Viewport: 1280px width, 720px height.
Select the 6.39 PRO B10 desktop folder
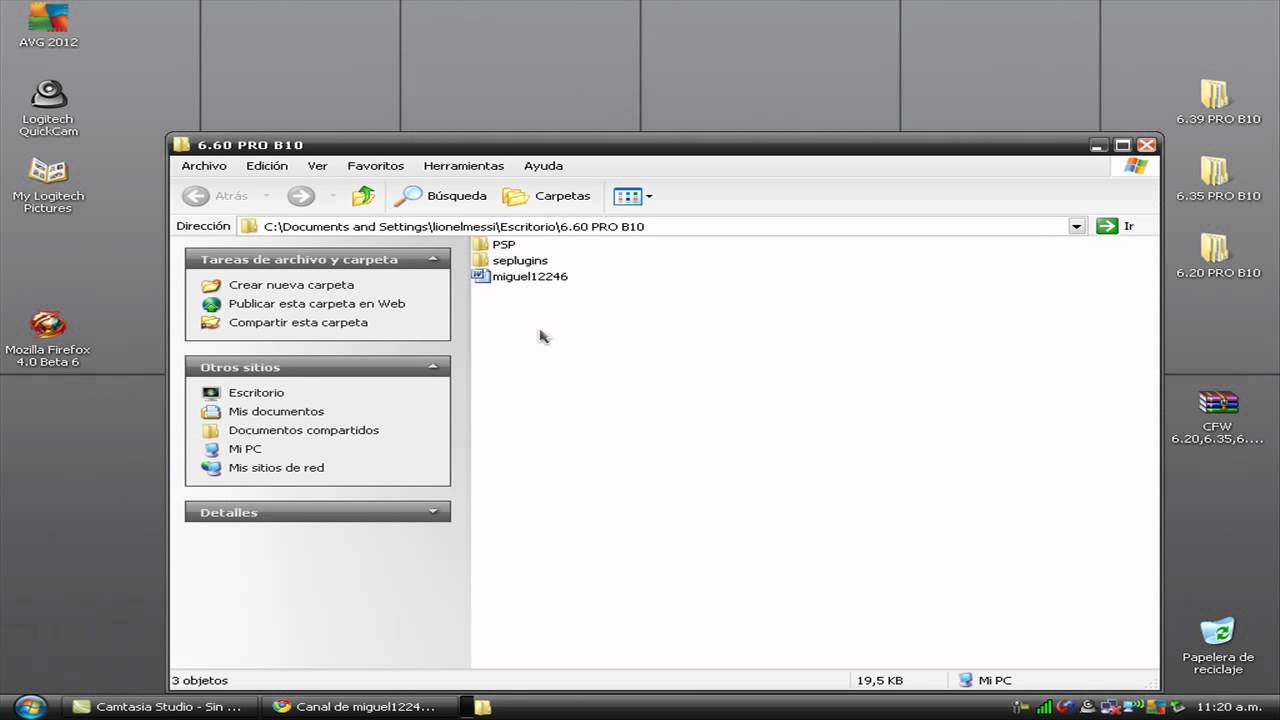pos(1217,102)
